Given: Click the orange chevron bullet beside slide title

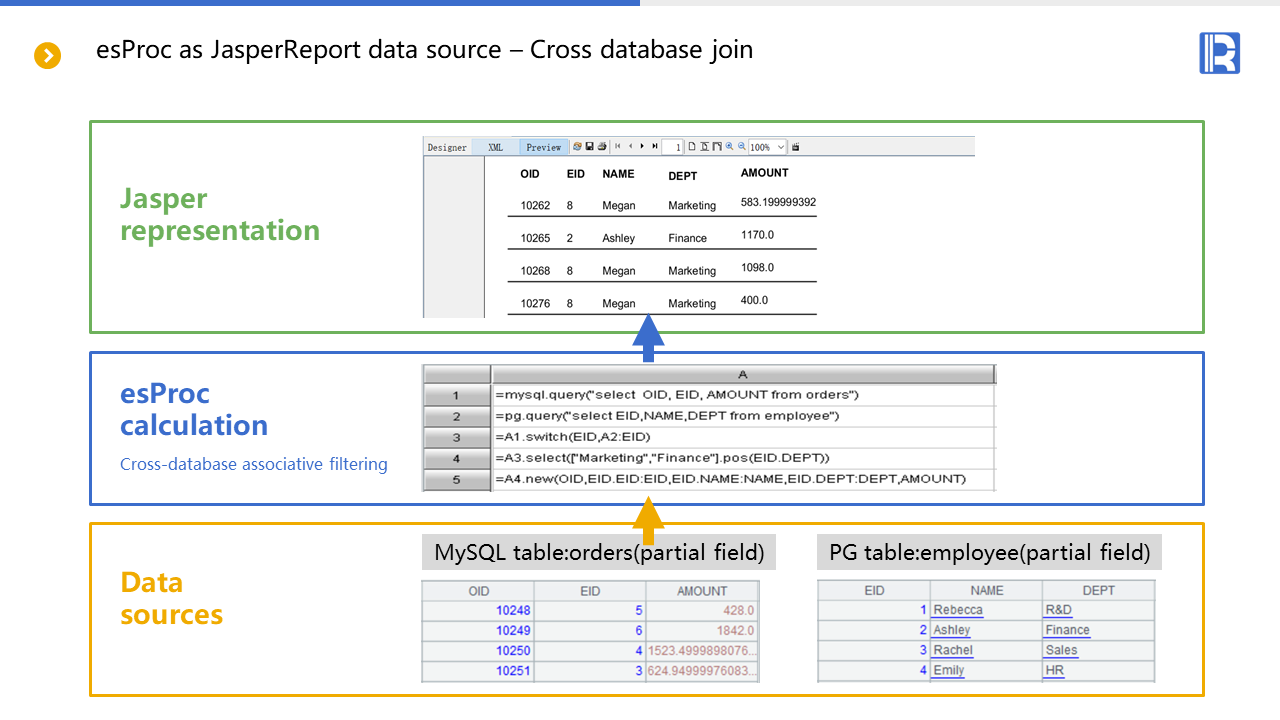Looking at the screenshot, I should (x=47, y=55).
